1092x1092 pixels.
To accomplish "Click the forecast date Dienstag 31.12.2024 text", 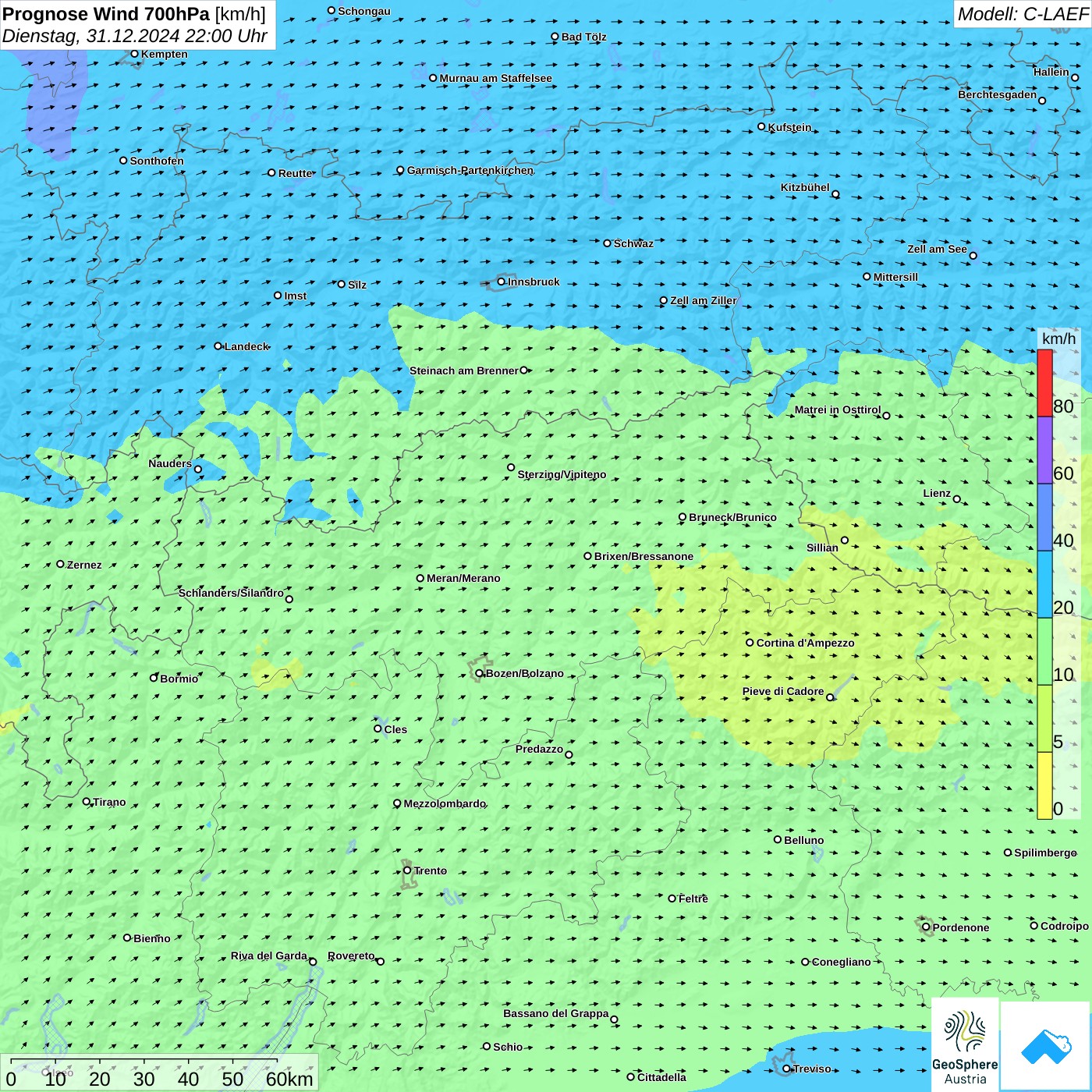I will click(134, 36).
